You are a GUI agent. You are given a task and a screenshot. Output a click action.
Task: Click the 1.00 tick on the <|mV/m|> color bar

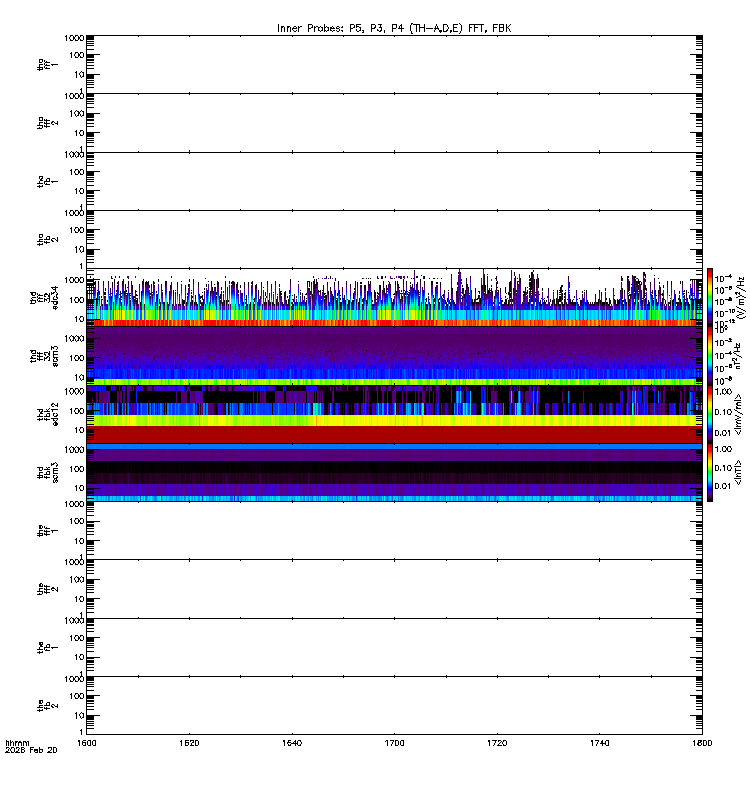pyautogui.click(x=723, y=391)
